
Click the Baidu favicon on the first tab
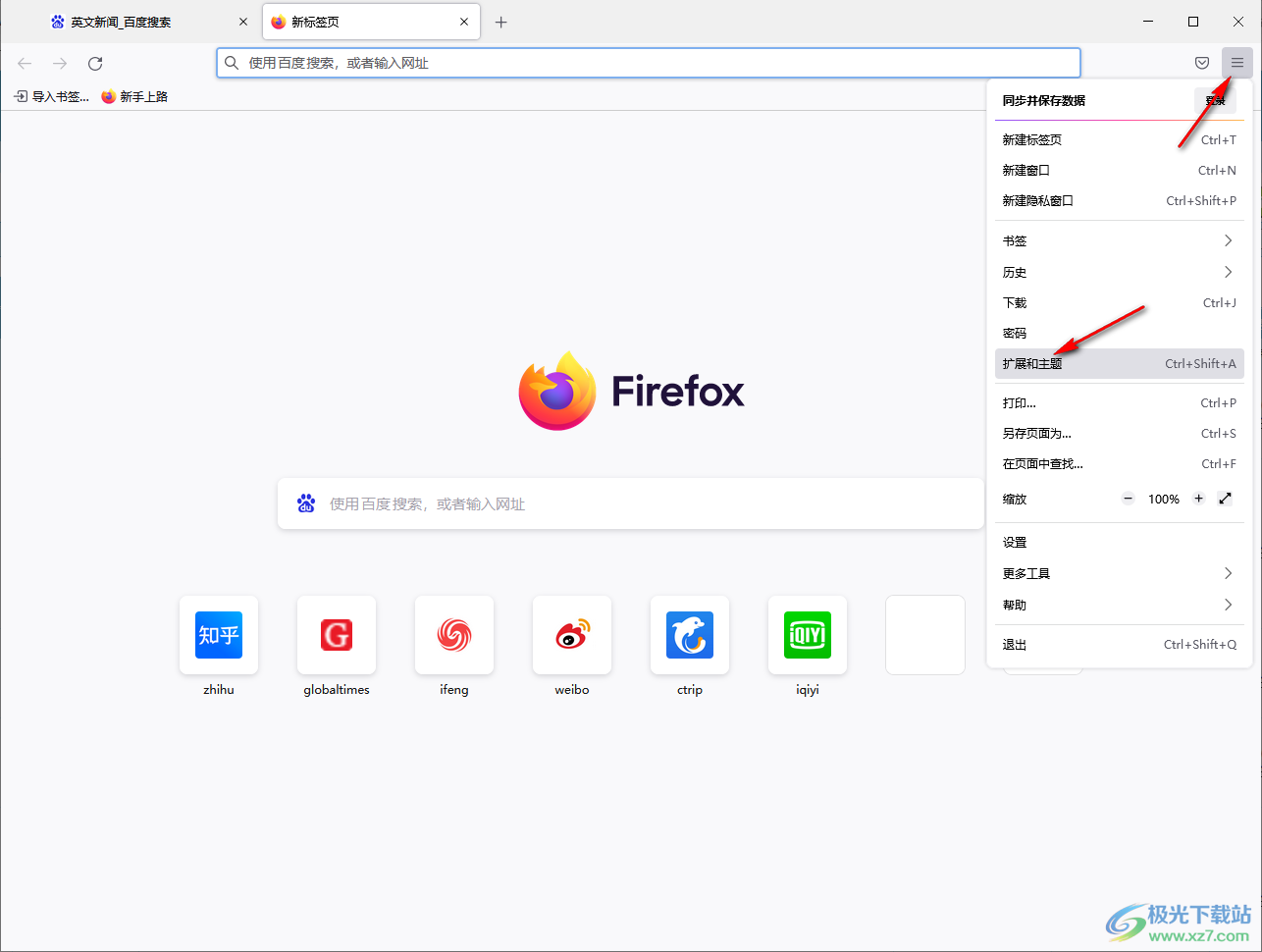pos(58,22)
